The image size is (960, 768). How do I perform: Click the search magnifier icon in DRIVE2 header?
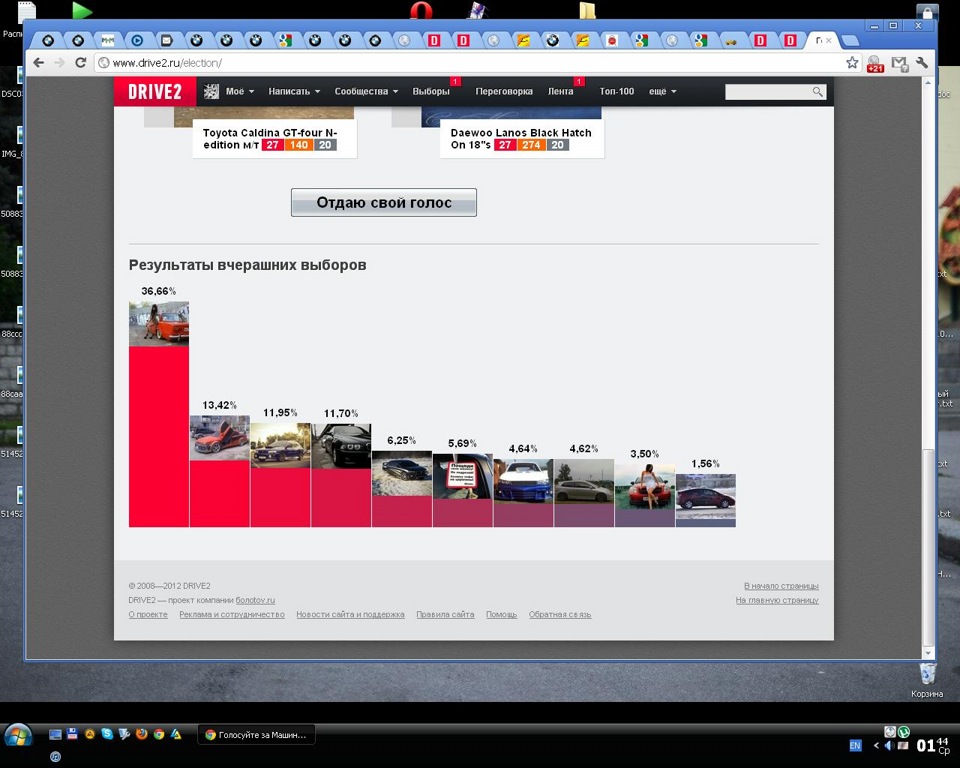(x=817, y=92)
